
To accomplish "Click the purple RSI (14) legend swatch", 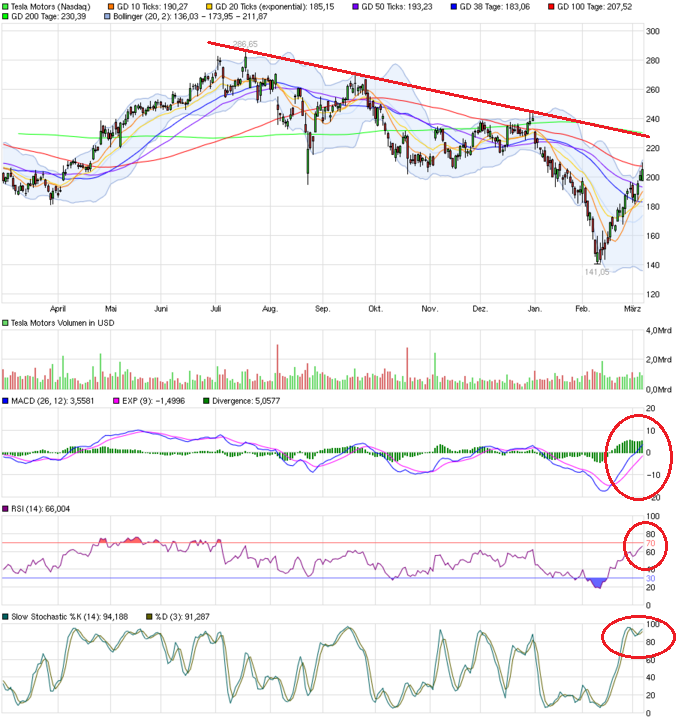I will click(x=6, y=509).
